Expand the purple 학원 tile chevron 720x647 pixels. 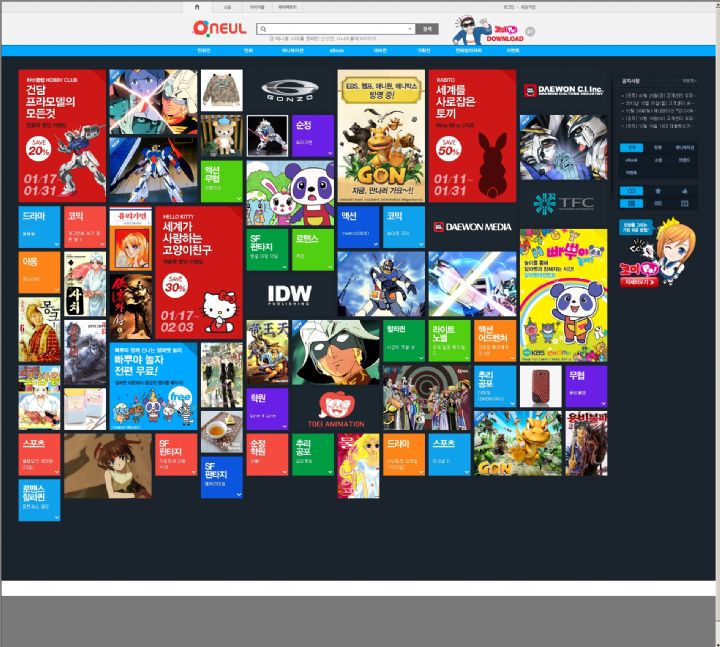point(284,426)
